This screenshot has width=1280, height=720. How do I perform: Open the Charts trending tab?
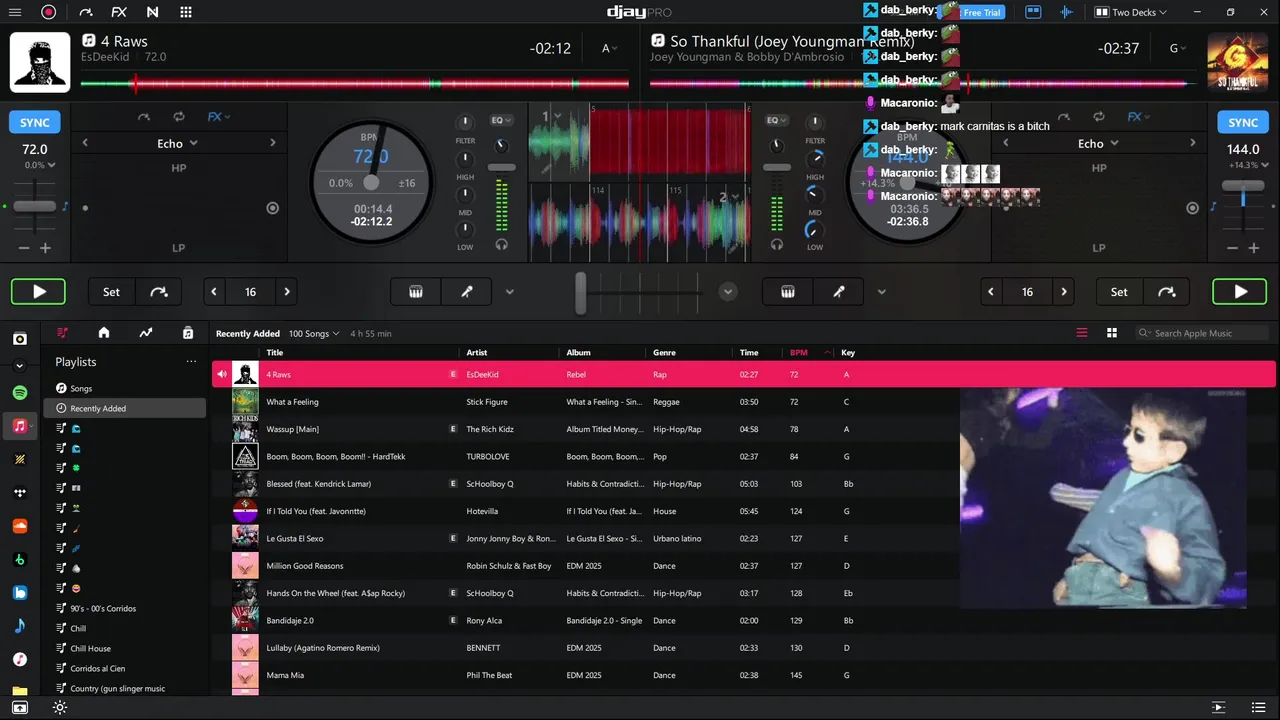[146, 333]
